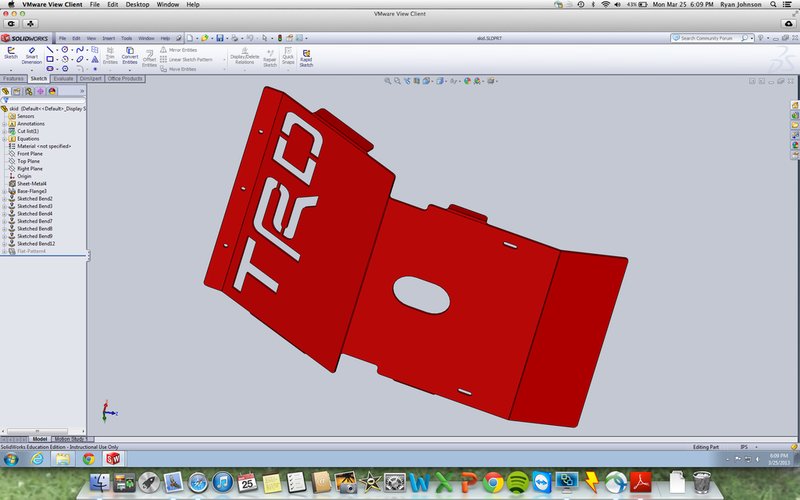The height and width of the screenshot is (500, 800).
Task: Choose the Straight Slot tool
Action: point(49,68)
